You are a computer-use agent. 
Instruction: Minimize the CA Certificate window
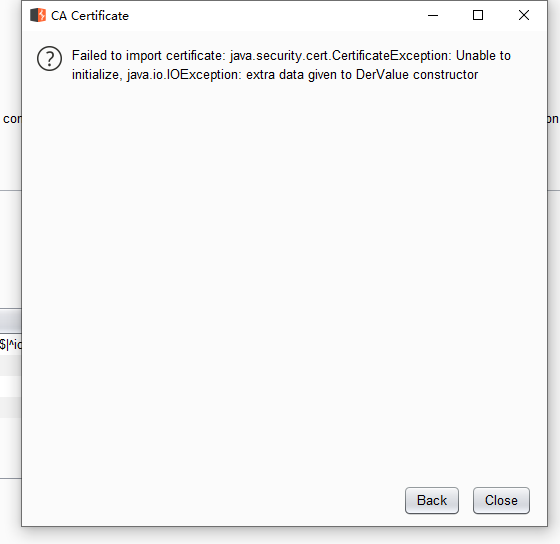pyautogui.click(x=433, y=15)
